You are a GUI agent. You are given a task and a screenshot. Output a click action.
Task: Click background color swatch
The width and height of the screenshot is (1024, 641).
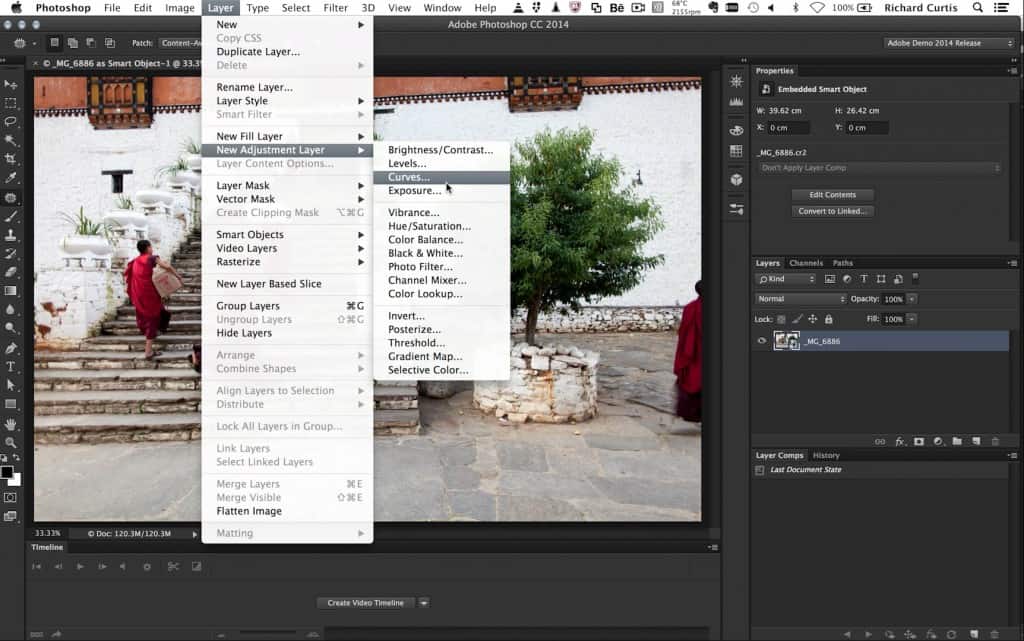pos(16,480)
